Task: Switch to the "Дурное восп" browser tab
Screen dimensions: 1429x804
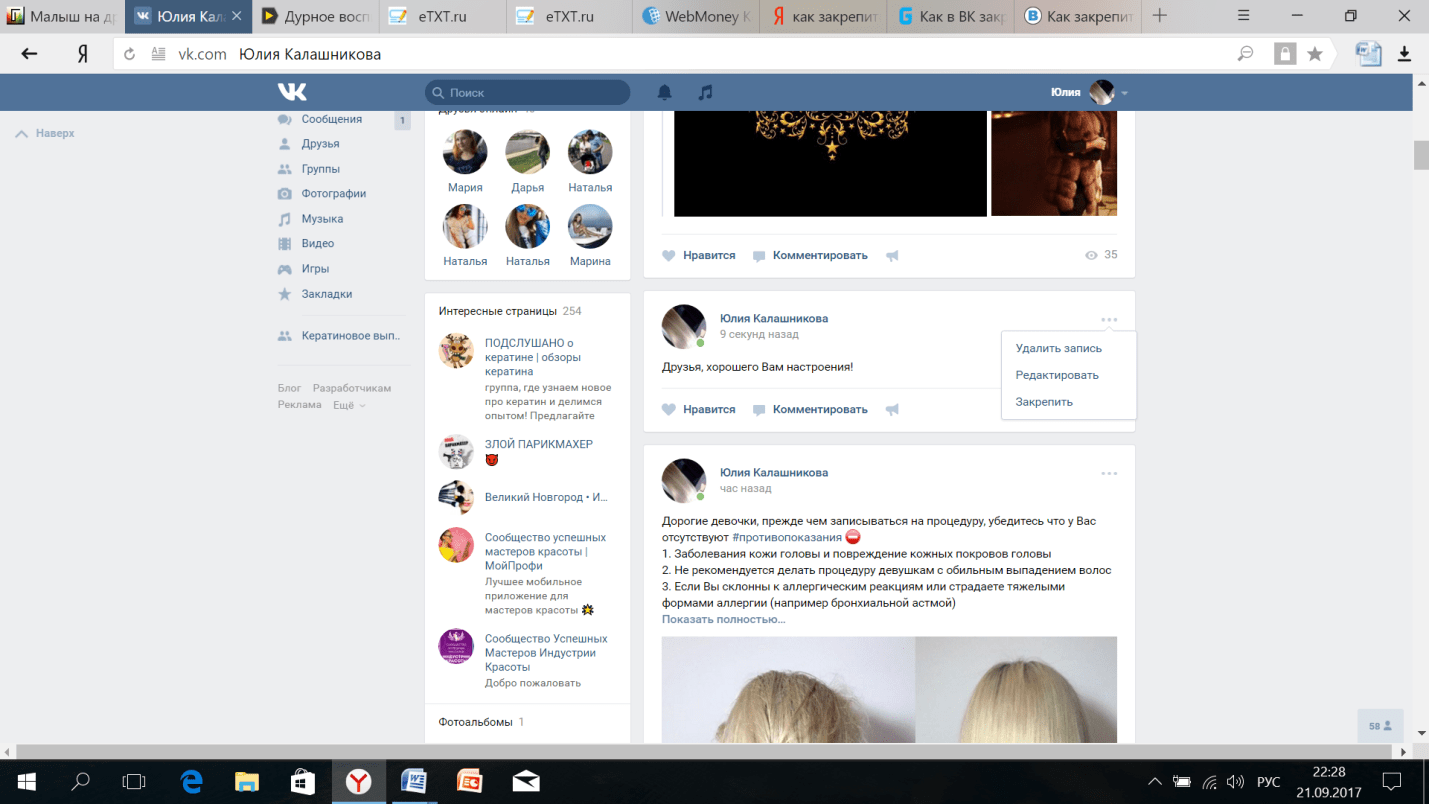Action: 318,16
